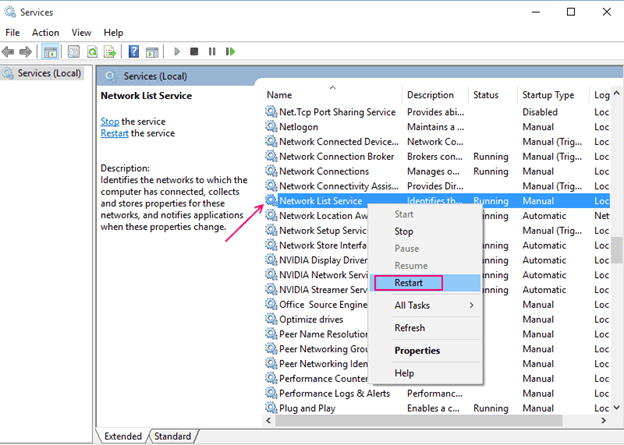This screenshot has width=624, height=445.
Task: Choose Refresh in the context menu
Action: (425, 328)
